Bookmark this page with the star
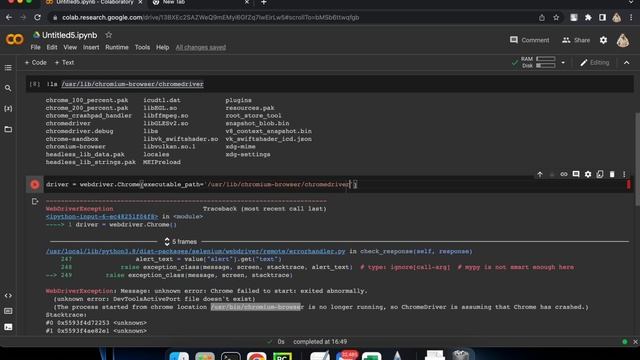Screen dimensions: 640x360 (556, 18)
